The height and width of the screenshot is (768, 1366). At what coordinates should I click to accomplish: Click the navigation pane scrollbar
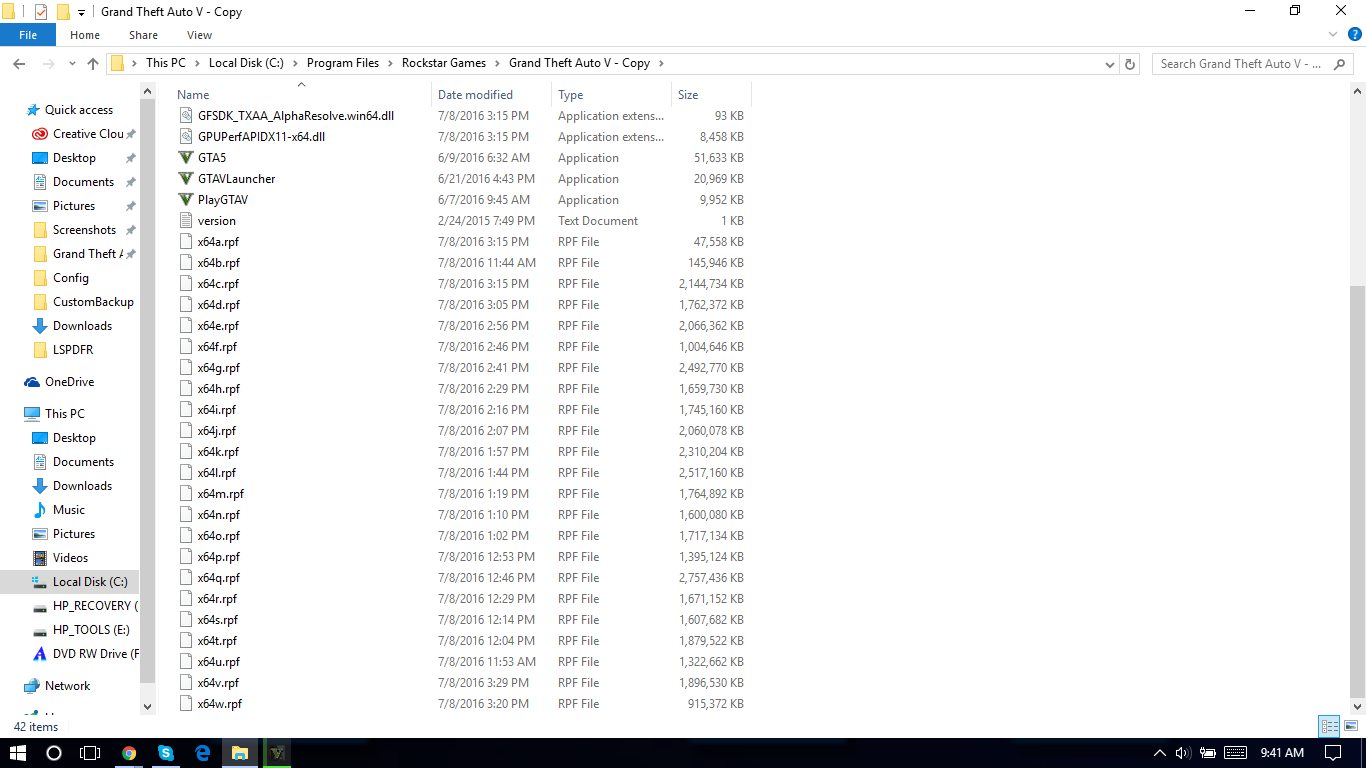(148, 390)
